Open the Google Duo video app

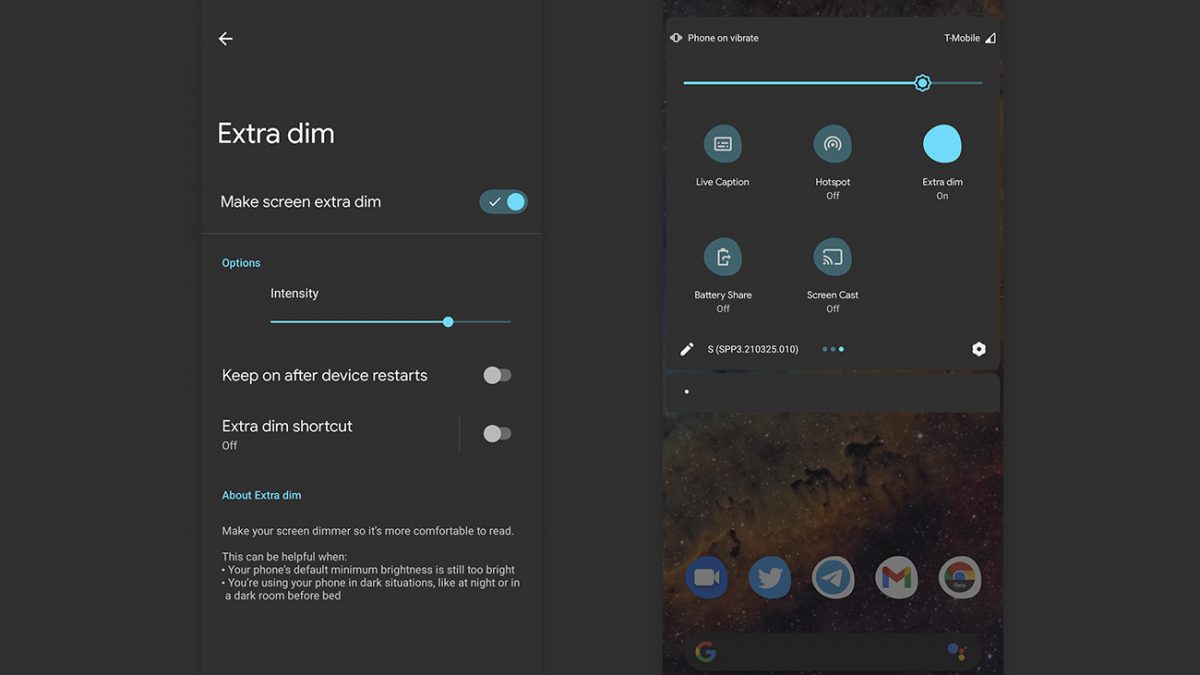(707, 577)
